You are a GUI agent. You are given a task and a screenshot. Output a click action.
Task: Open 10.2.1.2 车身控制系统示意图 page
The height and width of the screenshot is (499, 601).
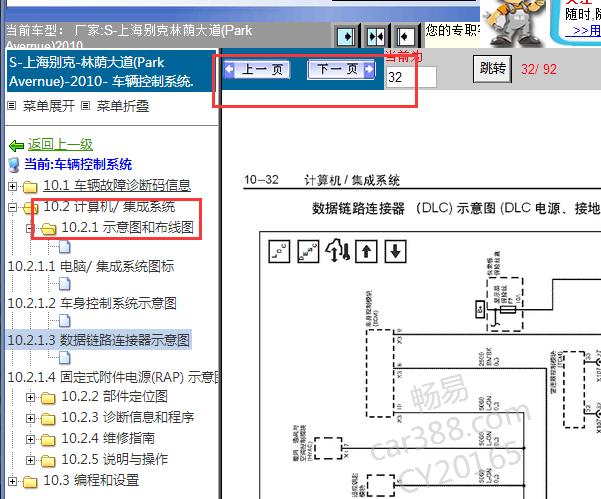[92, 303]
